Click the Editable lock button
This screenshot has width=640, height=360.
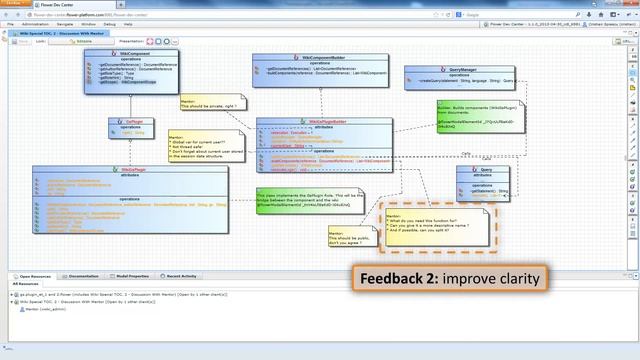pos(81,42)
